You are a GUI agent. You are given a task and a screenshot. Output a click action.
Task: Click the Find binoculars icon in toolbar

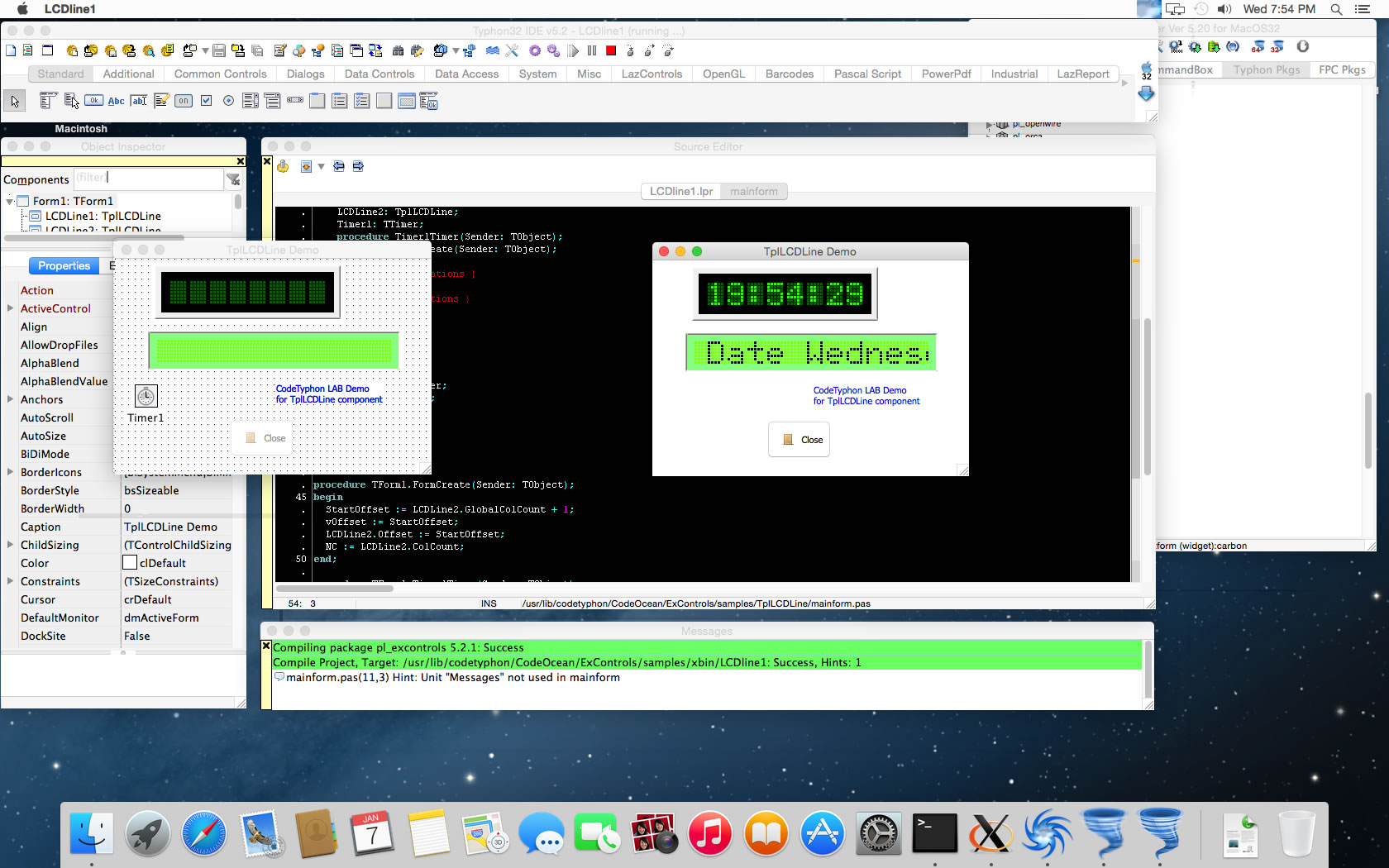click(x=398, y=50)
